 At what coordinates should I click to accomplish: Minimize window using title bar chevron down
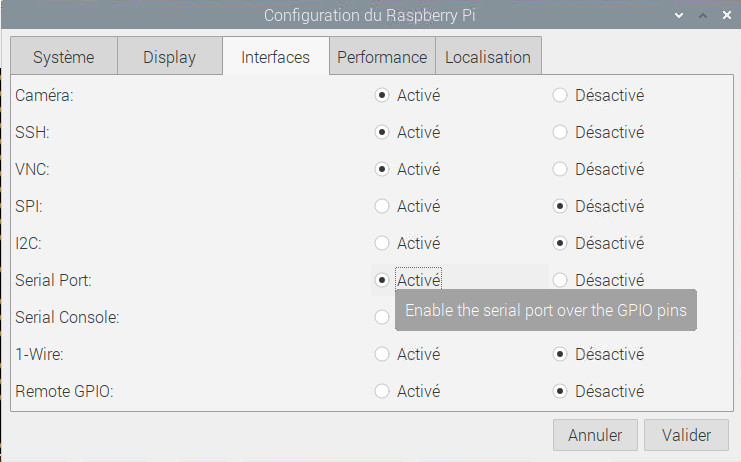679,16
